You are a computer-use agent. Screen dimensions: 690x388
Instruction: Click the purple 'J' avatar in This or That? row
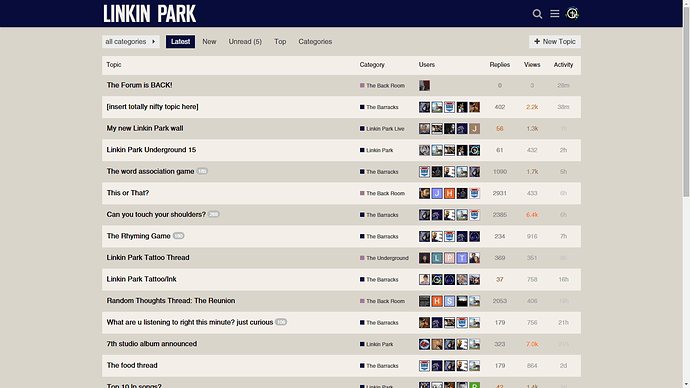click(437, 193)
